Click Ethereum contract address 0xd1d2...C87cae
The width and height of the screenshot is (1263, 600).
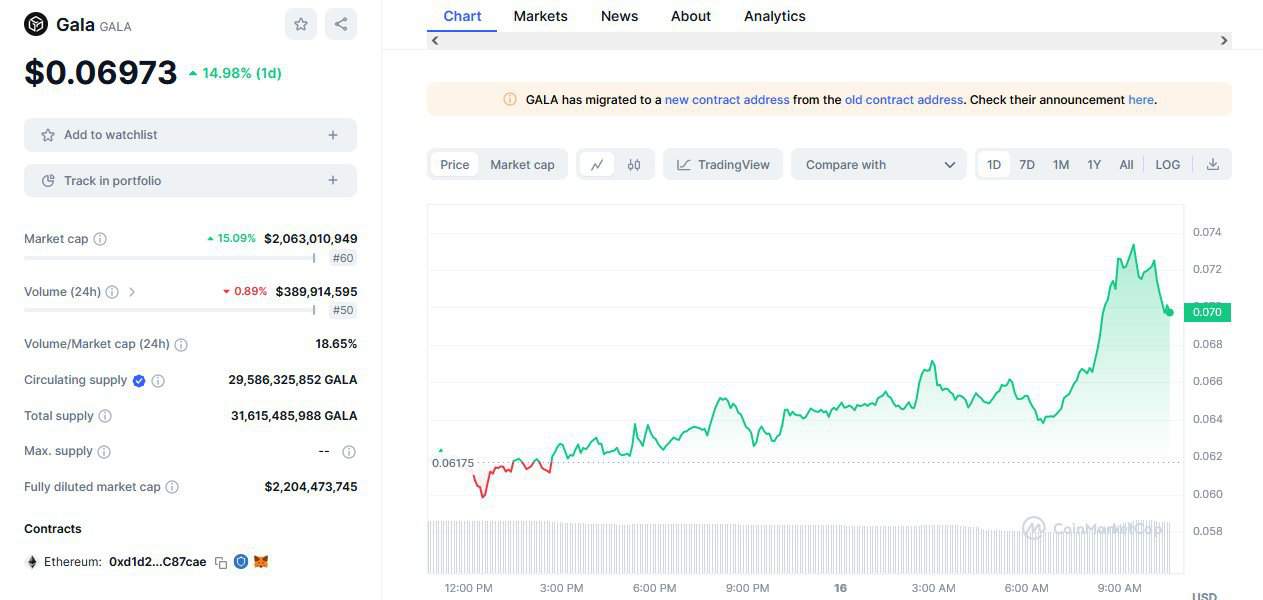point(158,562)
